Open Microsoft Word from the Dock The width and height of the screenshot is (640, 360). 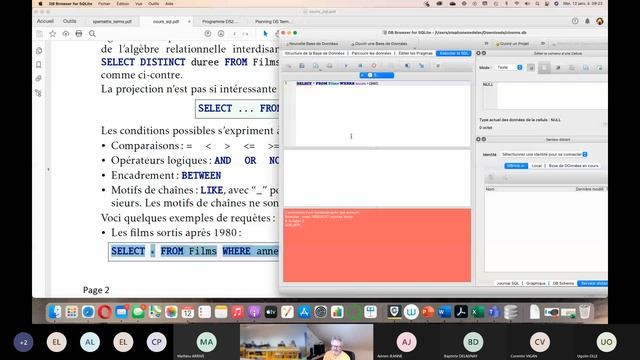tap(444, 312)
